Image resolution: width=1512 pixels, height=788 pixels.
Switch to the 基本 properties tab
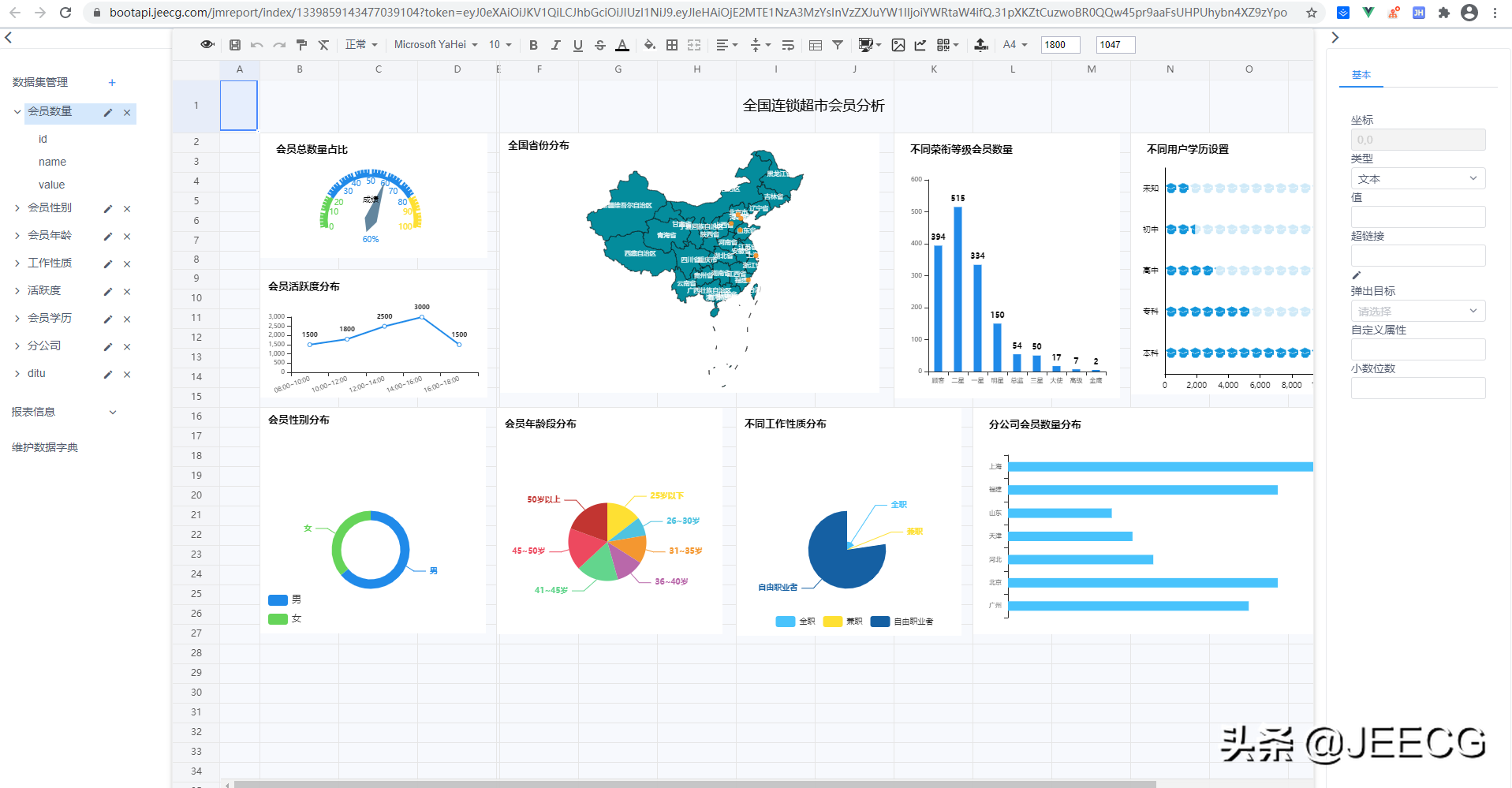coord(1361,75)
